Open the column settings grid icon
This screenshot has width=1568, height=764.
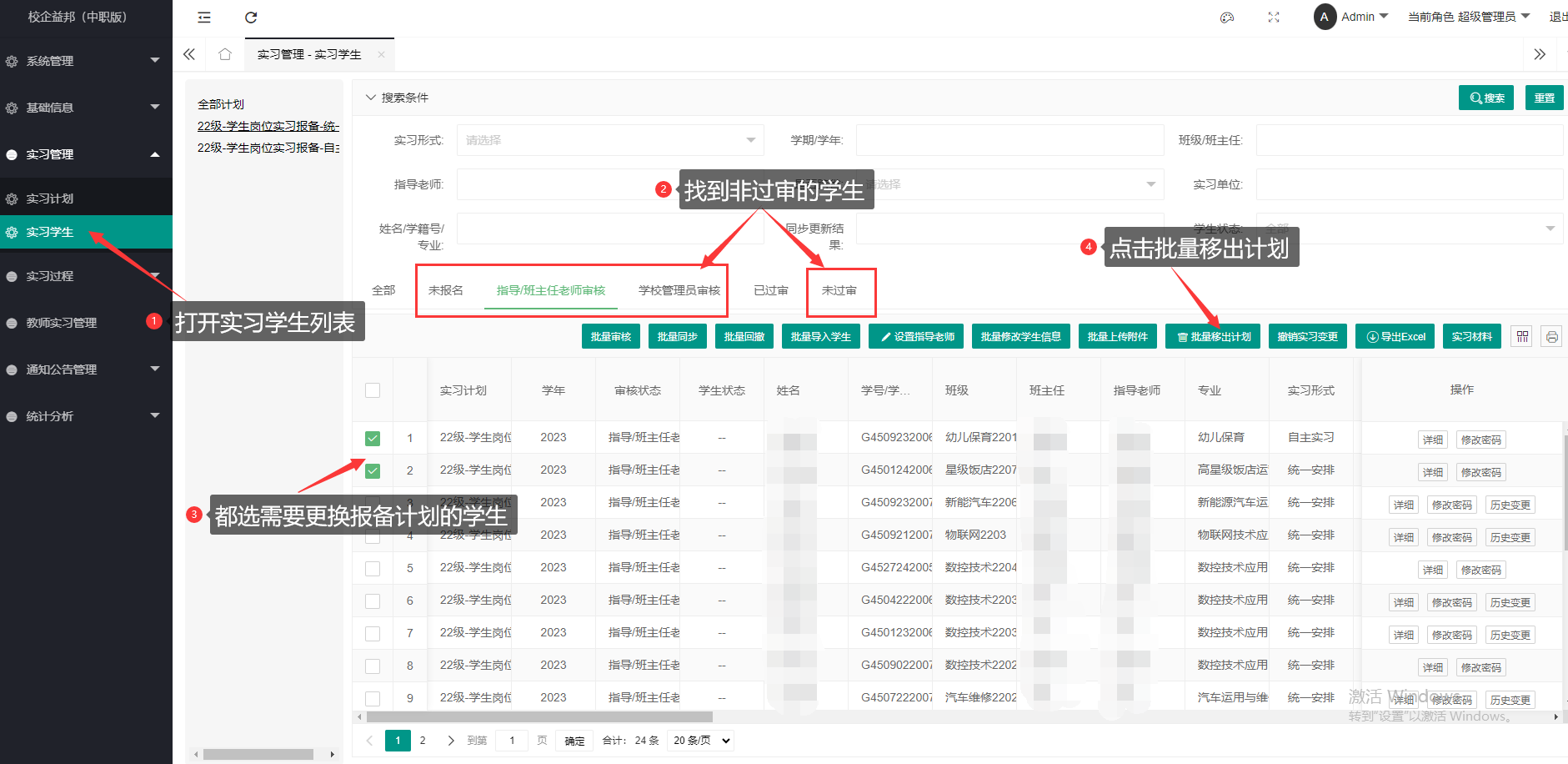click(x=1522, y=336)
